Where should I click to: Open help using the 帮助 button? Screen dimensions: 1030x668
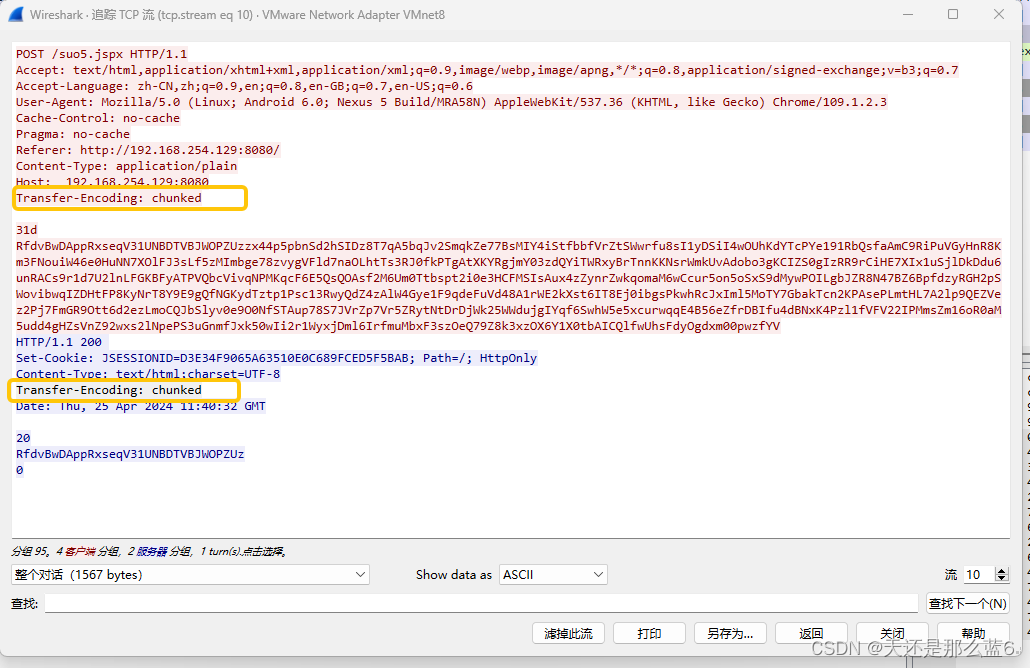click(x=973, y=632)
